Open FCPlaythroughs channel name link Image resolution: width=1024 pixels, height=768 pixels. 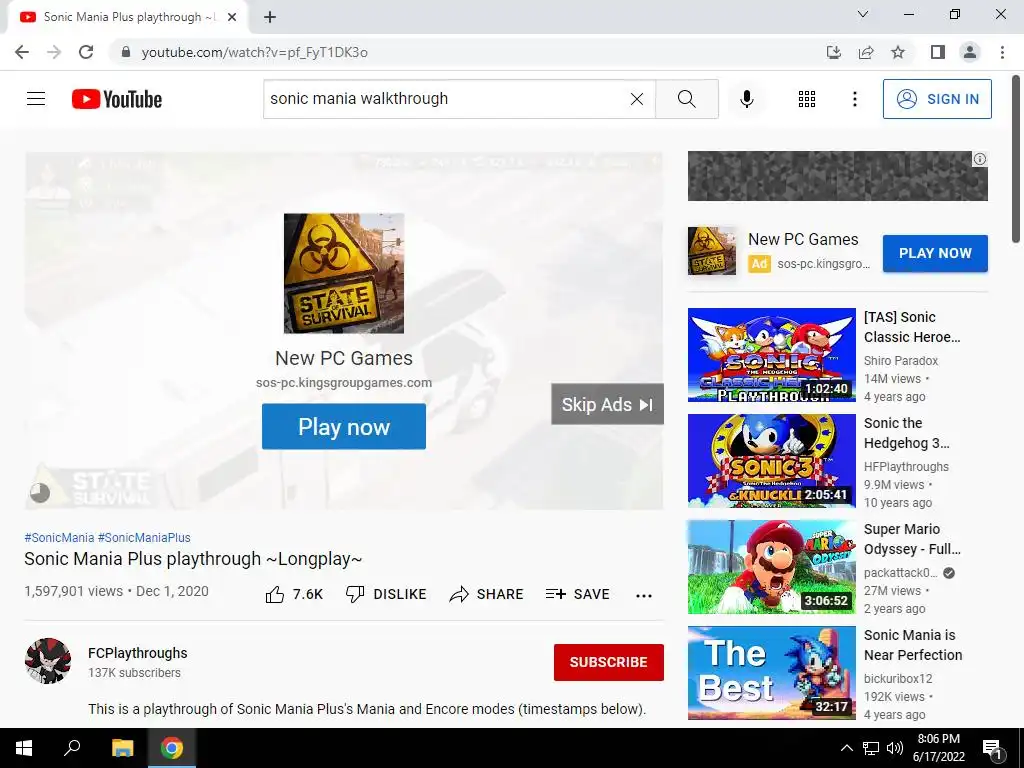138,653
